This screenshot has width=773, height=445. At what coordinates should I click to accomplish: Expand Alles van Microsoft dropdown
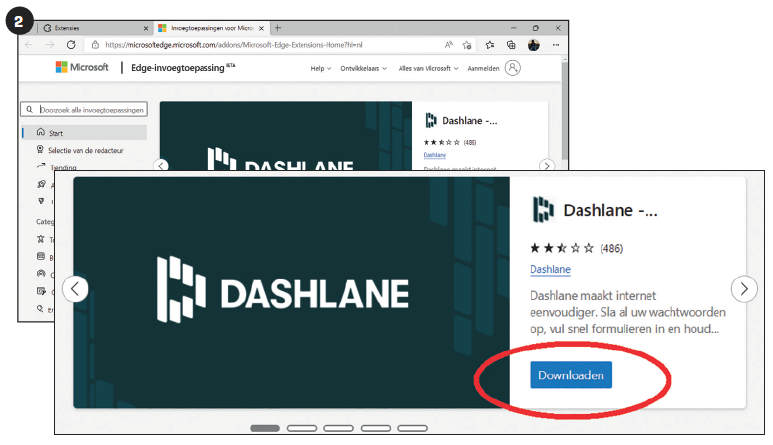pos(428,68)
